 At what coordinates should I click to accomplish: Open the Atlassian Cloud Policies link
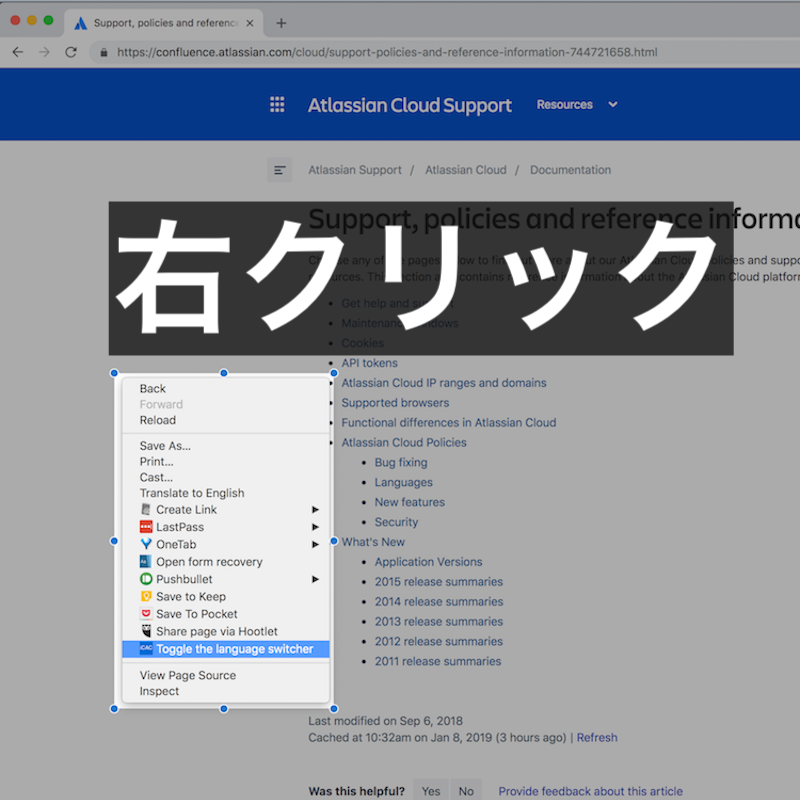point(404,442)
